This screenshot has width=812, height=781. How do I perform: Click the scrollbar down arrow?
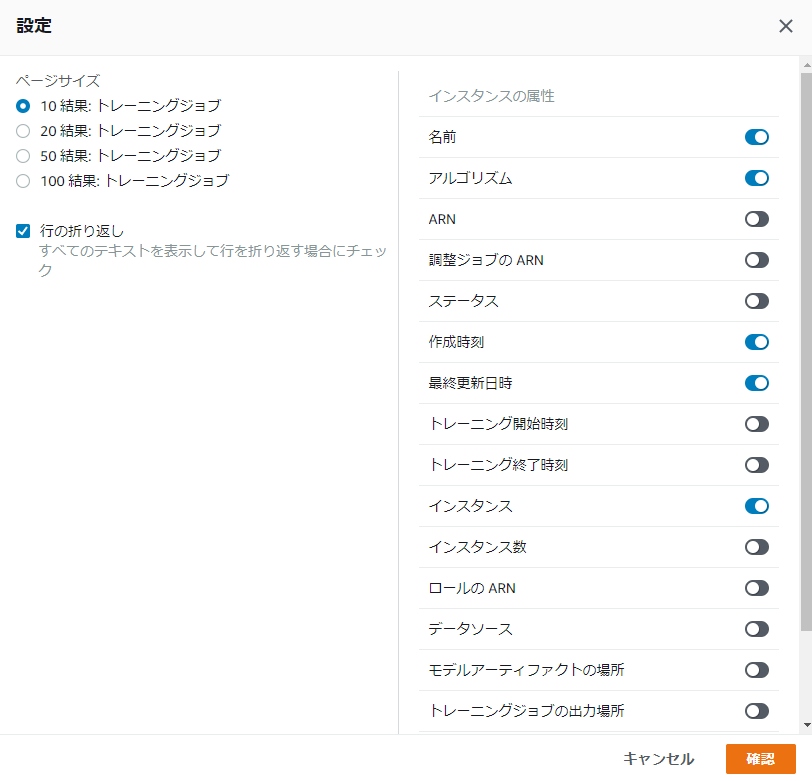[806, 725]
